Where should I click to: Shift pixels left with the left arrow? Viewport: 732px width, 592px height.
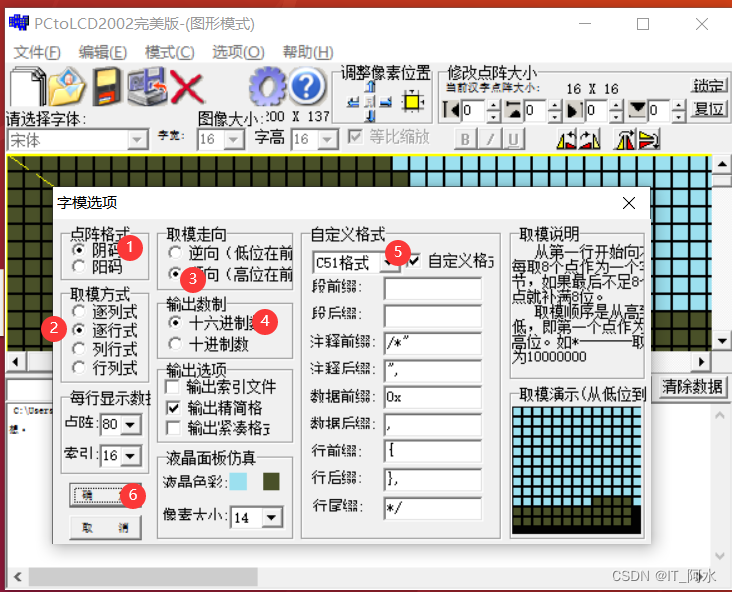coord(354,102)
